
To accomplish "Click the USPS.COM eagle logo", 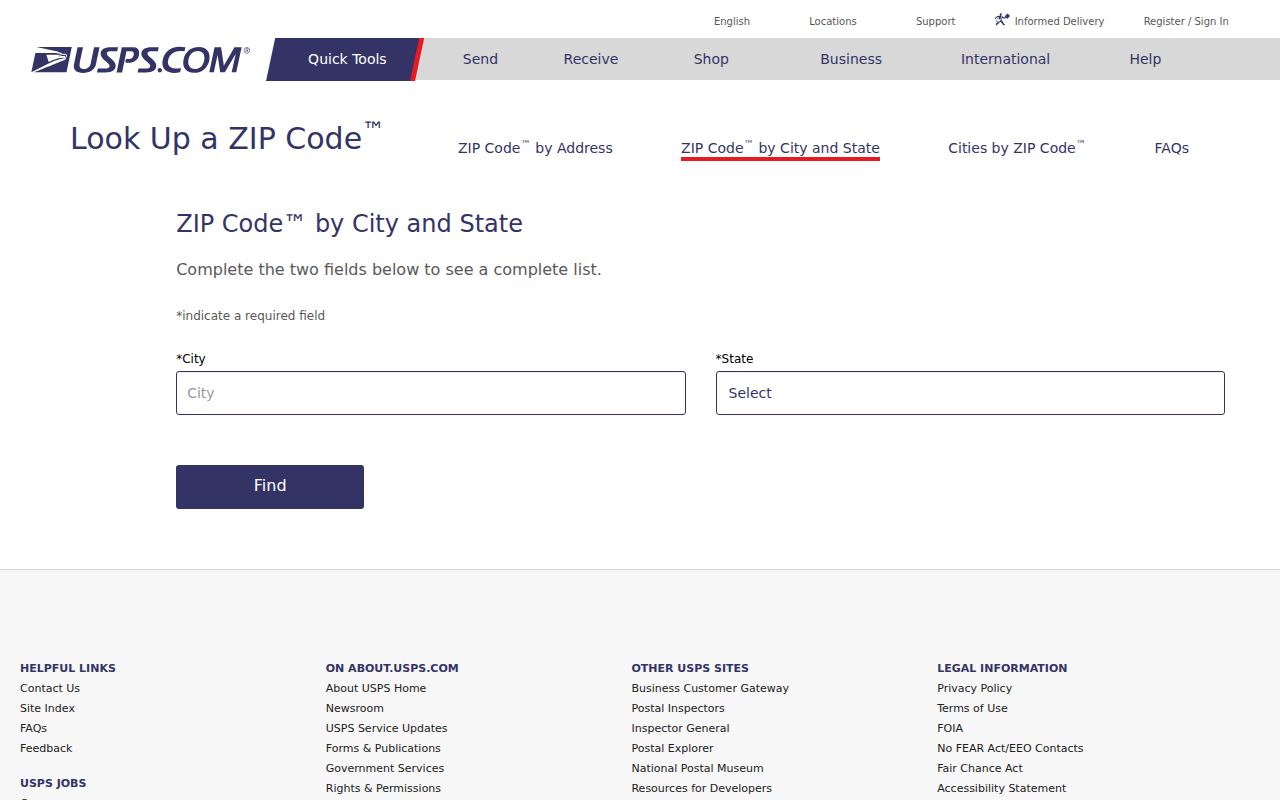I will coord(140,60).
